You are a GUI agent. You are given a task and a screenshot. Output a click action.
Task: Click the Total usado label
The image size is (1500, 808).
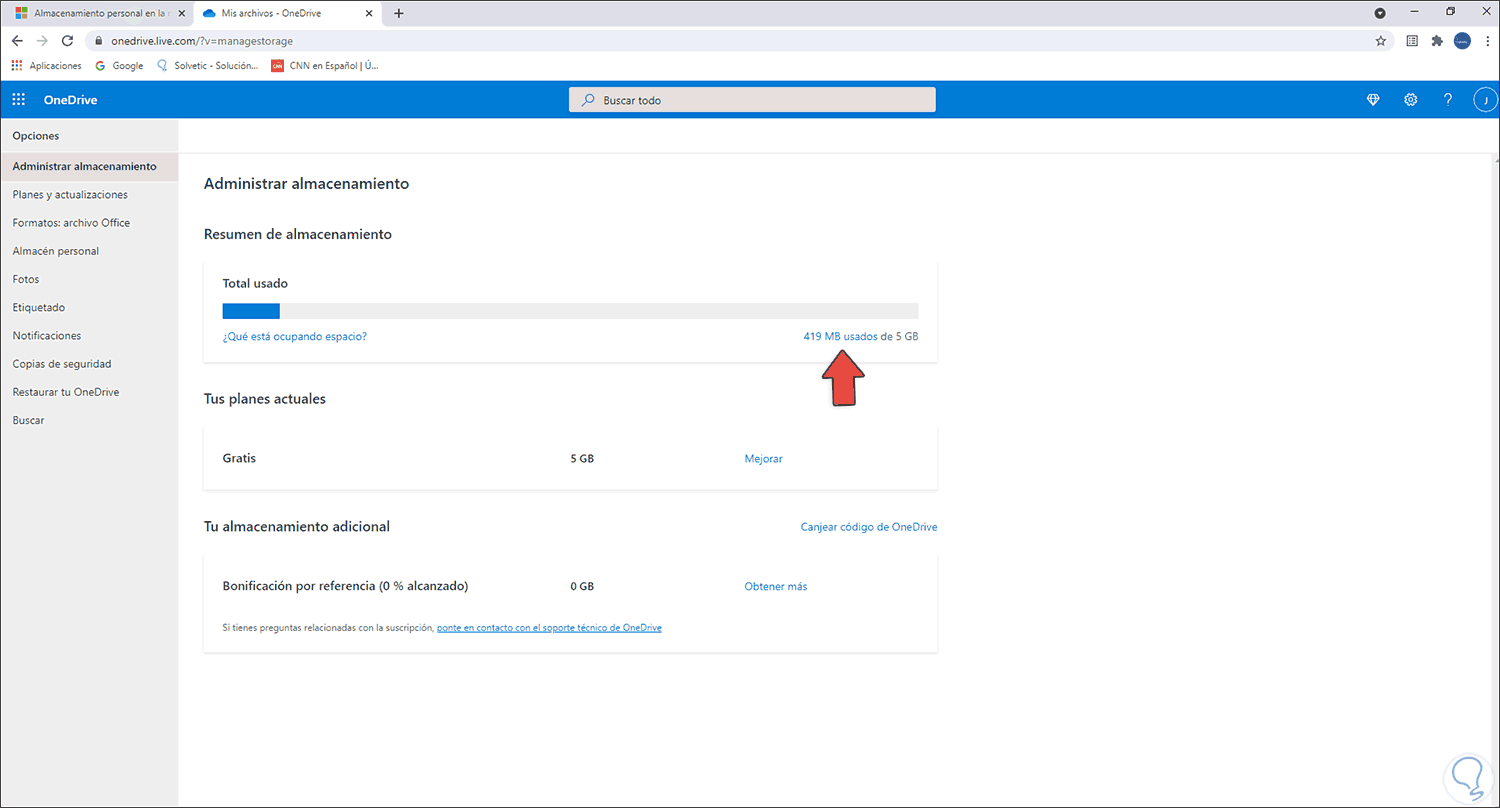[255, 283]
